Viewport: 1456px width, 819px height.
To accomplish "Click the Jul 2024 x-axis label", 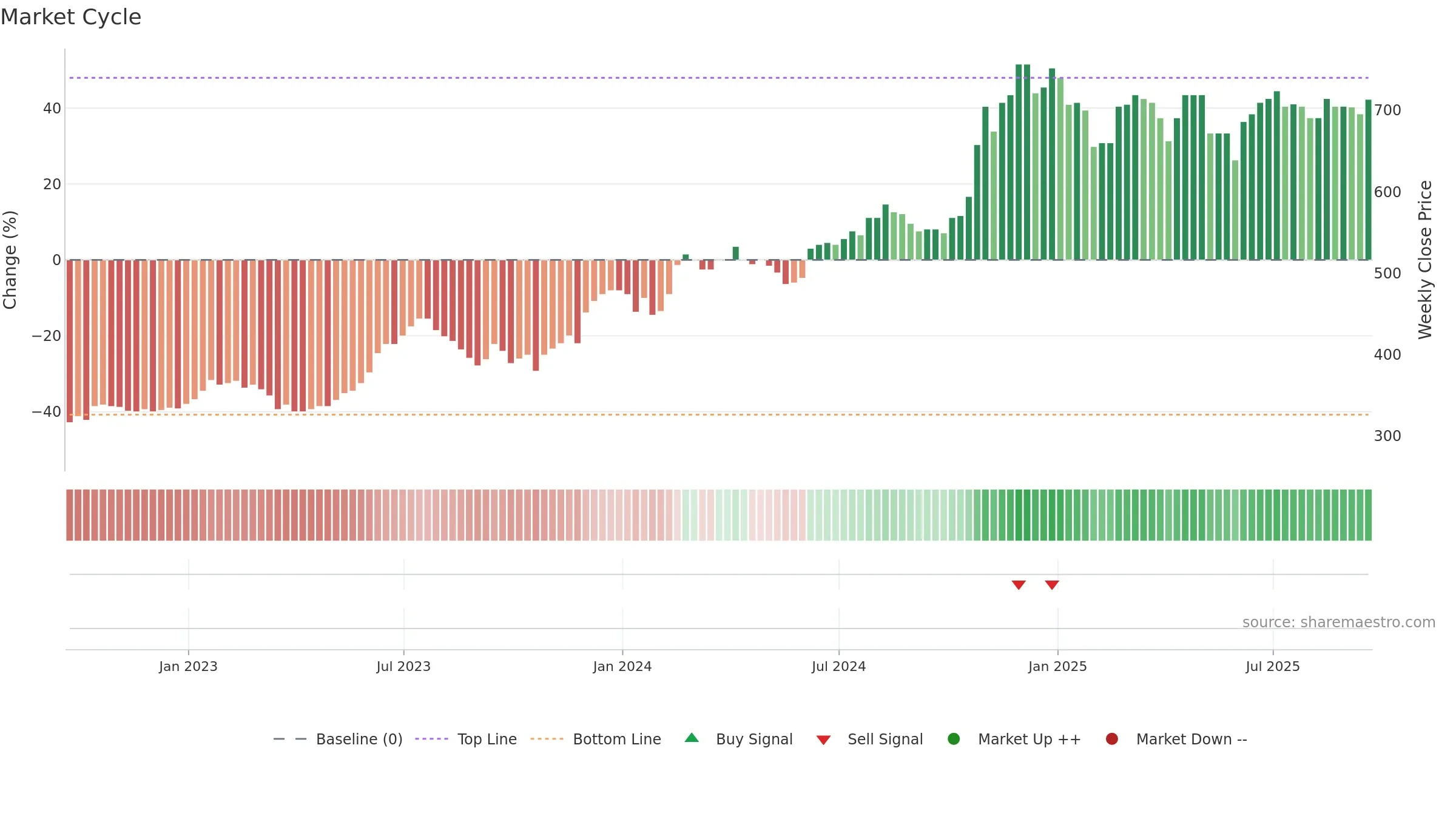I will pyautogui.click(x=839, y=666).
